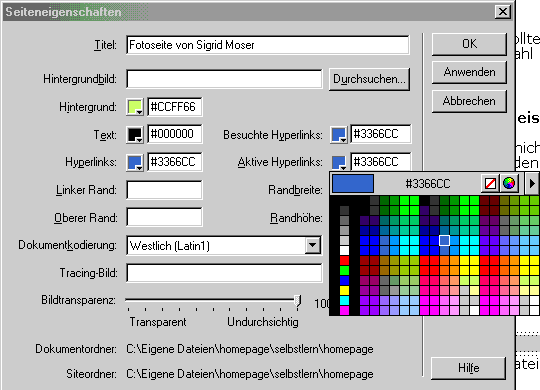Focus the Hintergrundbild path field

pyautogui.click(x=224, y=79)
